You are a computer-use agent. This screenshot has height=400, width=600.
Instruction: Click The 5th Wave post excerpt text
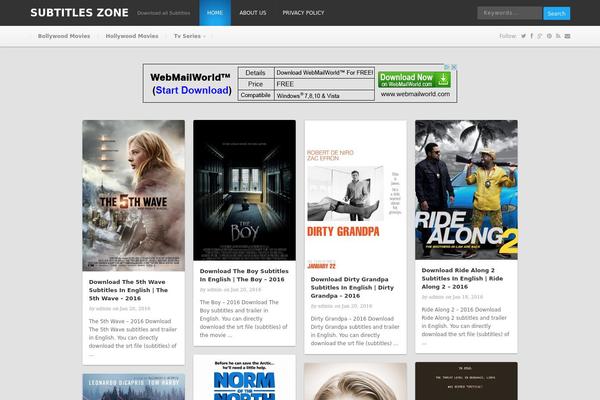point(133,337)
